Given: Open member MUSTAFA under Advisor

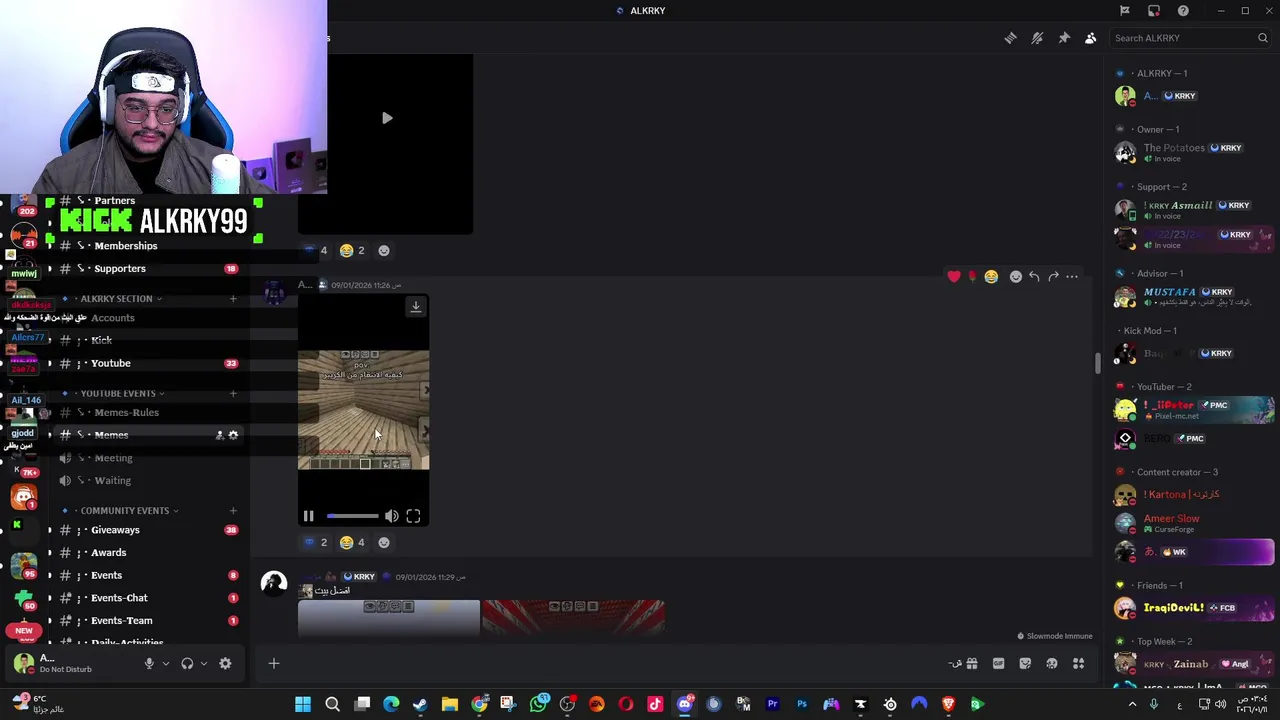Looking at the screenshot, I should coord(1192,297).
